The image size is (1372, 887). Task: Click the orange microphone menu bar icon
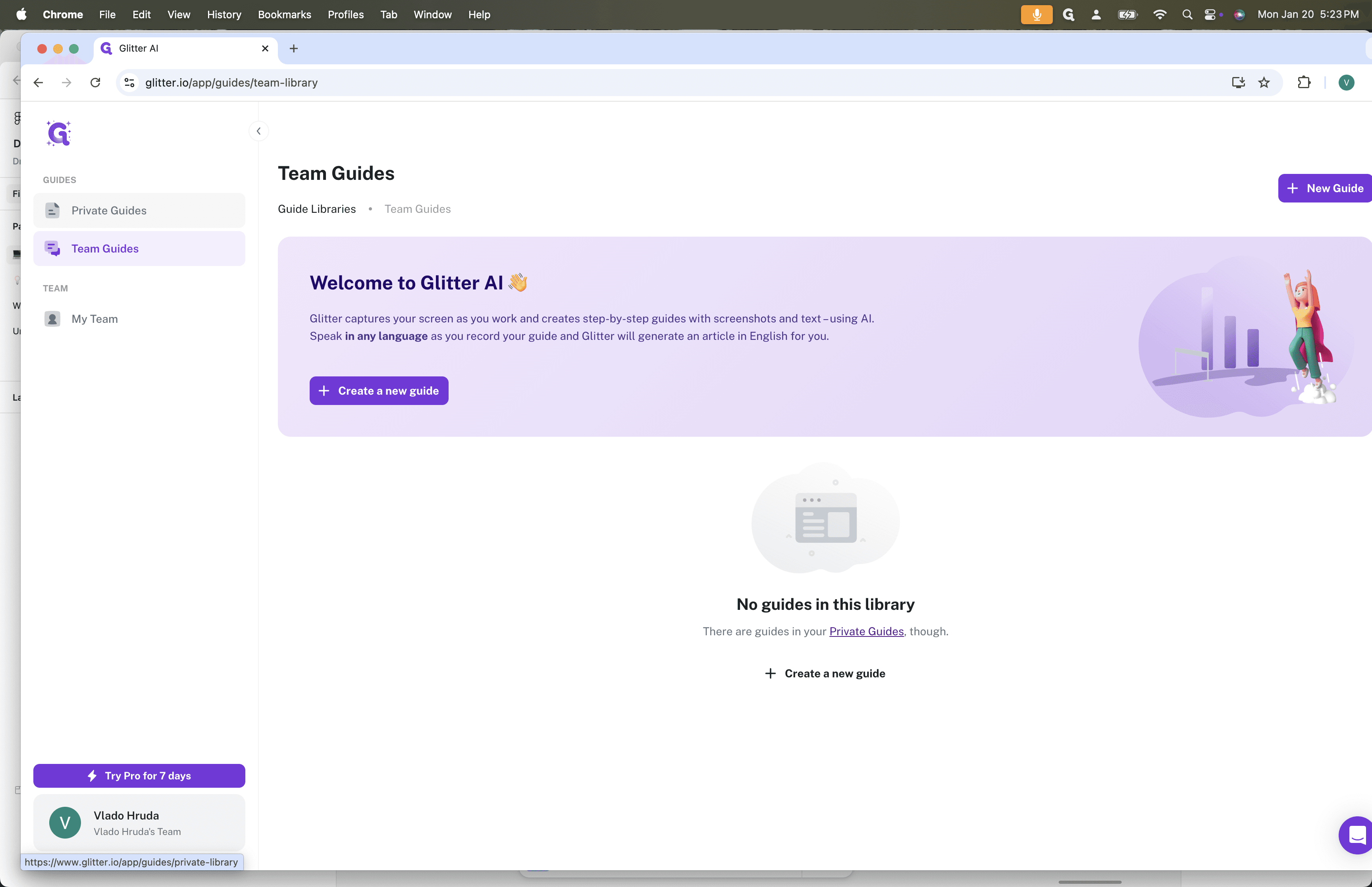tap(1036, 14)
